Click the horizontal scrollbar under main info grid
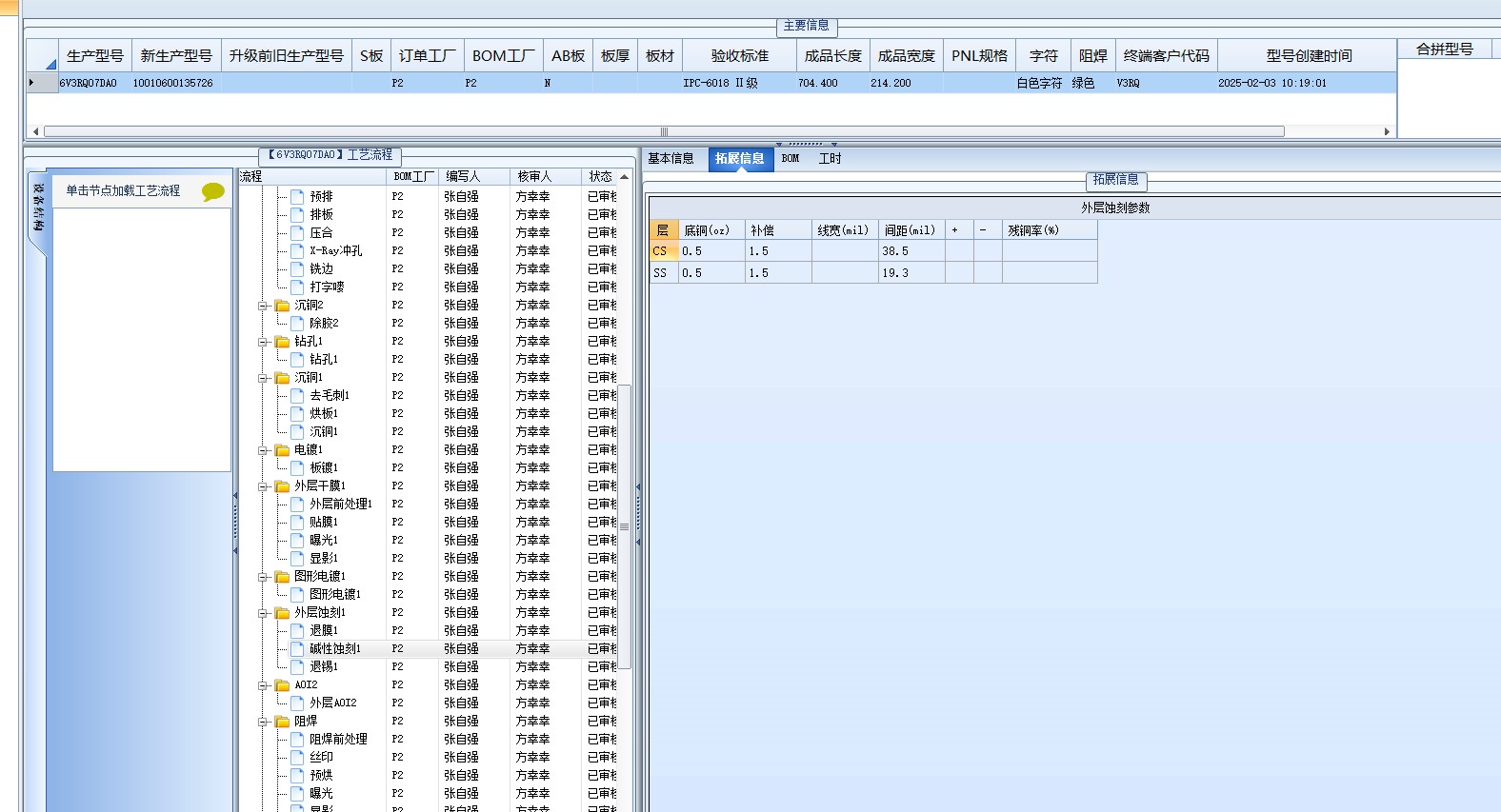Image resolution: width=1501 pixels, height=812 pixels. point(664,131)
